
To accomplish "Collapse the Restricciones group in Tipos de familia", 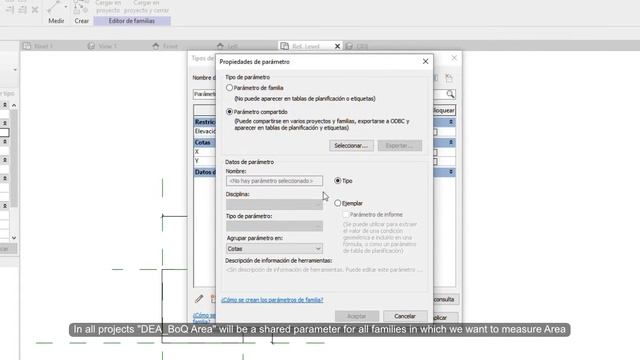I will pos(451,122).
